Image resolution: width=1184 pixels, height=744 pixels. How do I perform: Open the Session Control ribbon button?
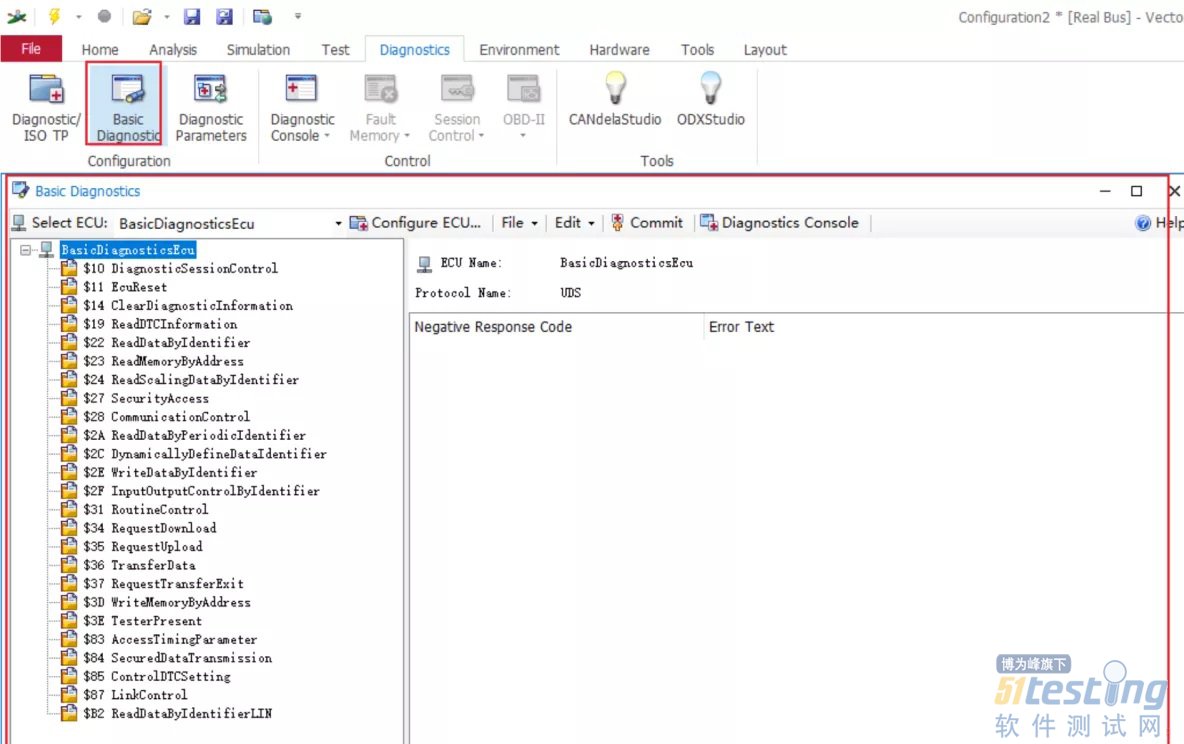[456, 106]
